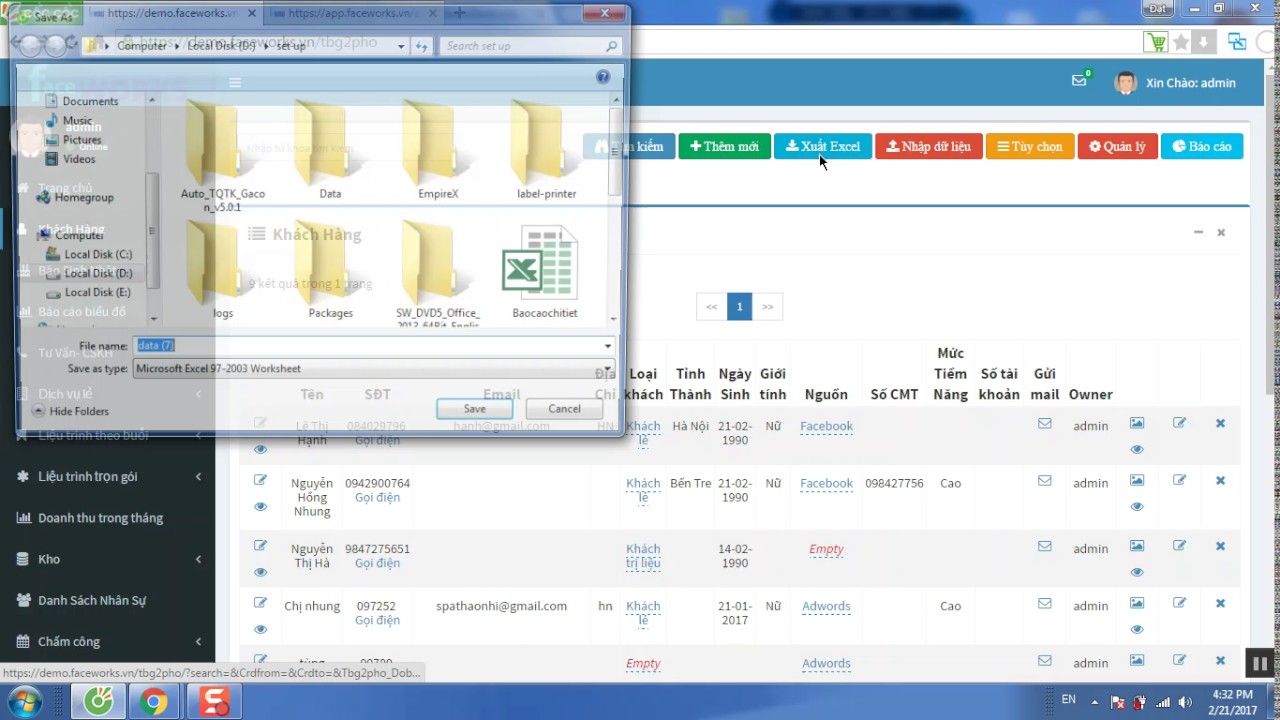Screen dimensions: 1280x720
Task: Open image gallery for Nguyễn Hồng Nhung row
Action: point(1137,481)
